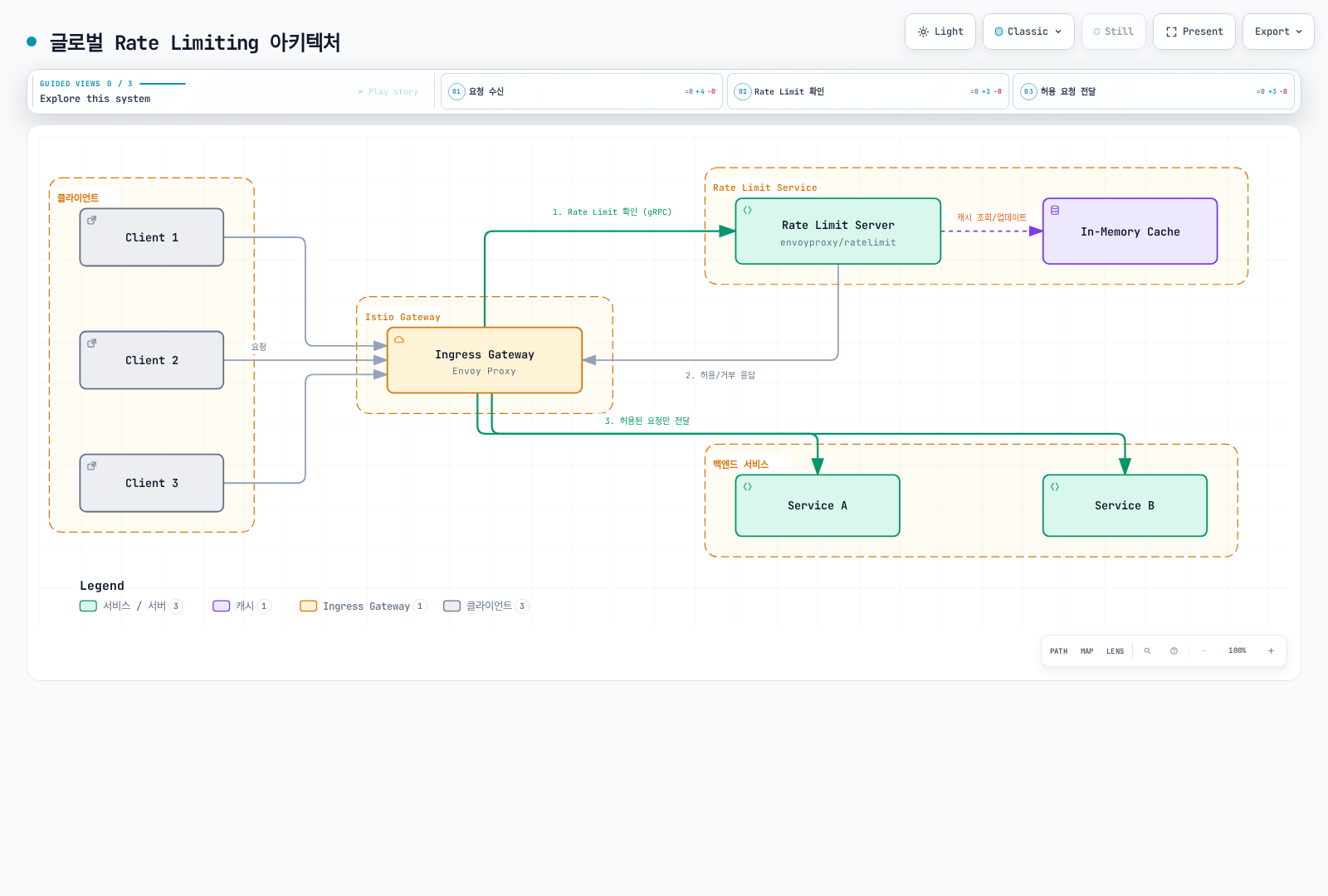
Task: Click the external-link icon on Client 2
Action: 92,343
